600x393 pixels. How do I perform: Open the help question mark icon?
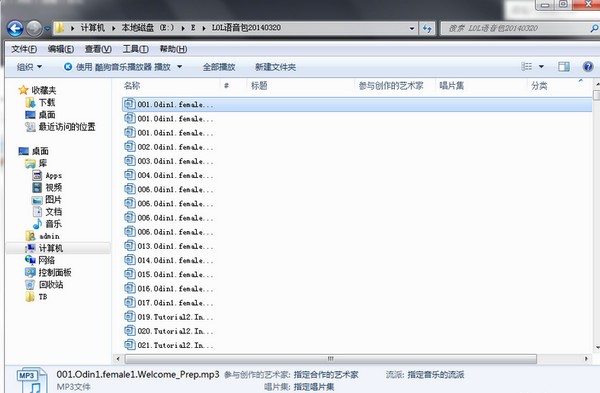[588, 67]
